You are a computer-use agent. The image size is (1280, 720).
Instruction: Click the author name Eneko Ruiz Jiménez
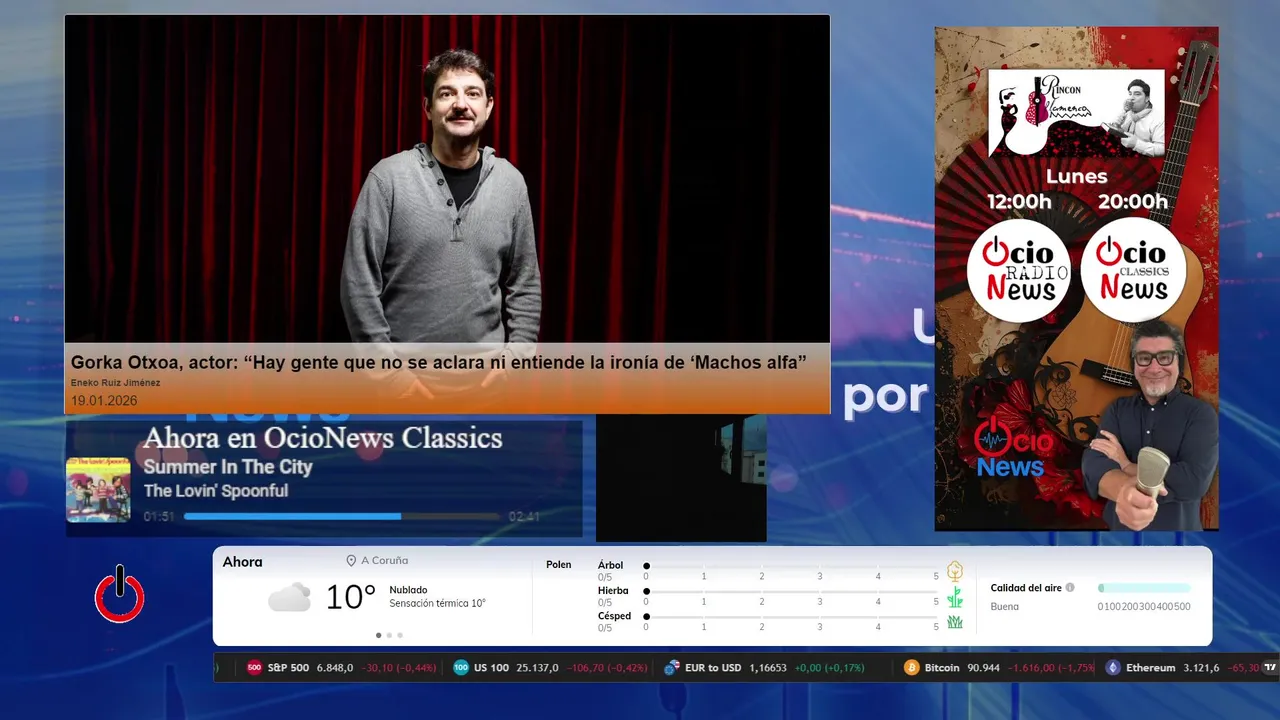tap(115, 383)
